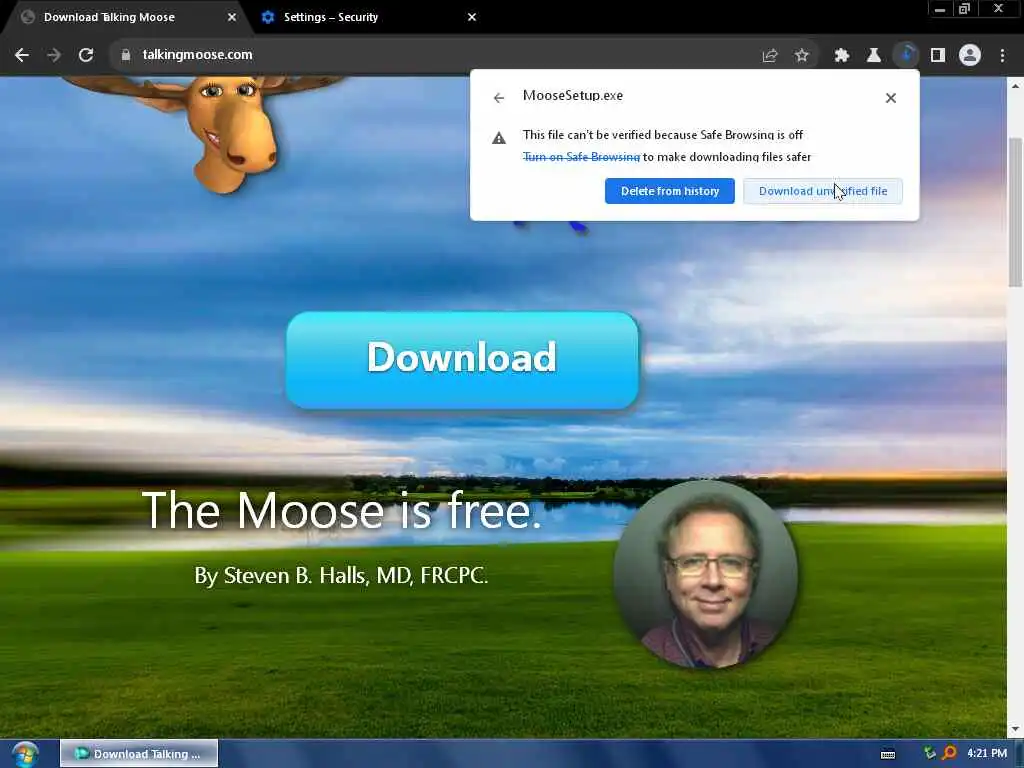The width and height of the screenshot is (1024, 768).
Task: Click Delete from history button
Action: tap(669, 191)
